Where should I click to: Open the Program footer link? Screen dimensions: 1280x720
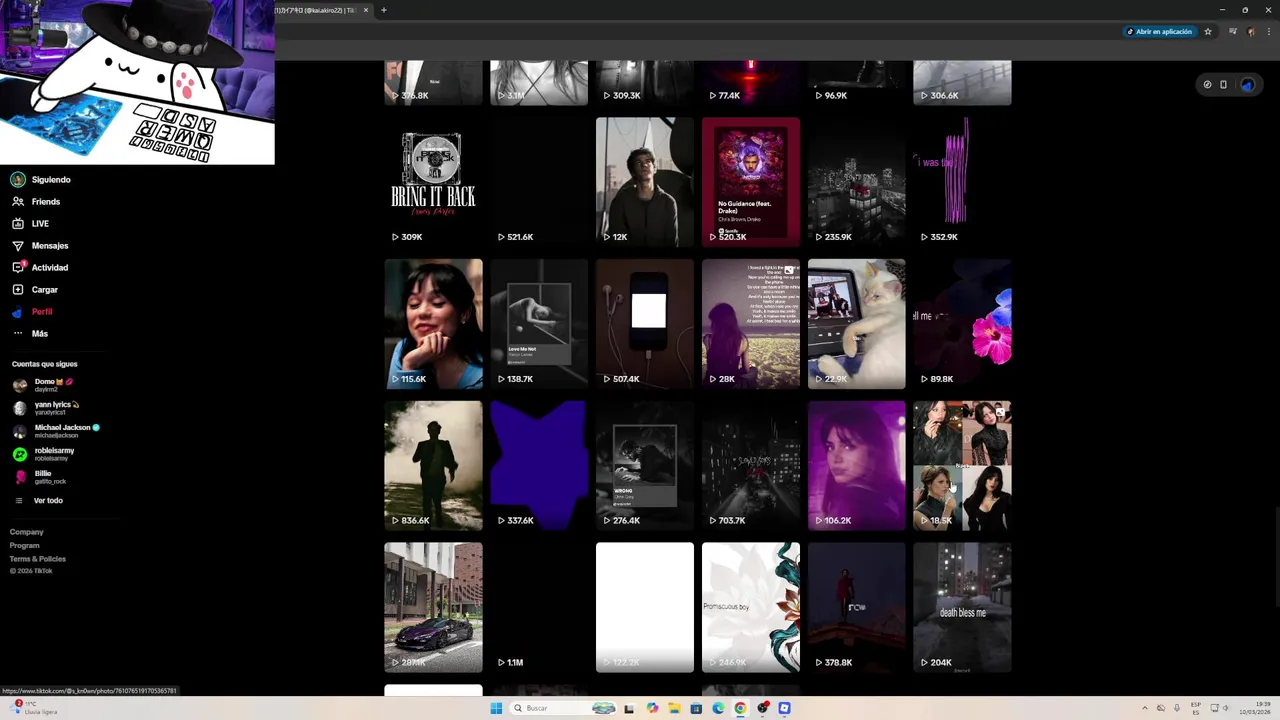click(x=25, y=546)
